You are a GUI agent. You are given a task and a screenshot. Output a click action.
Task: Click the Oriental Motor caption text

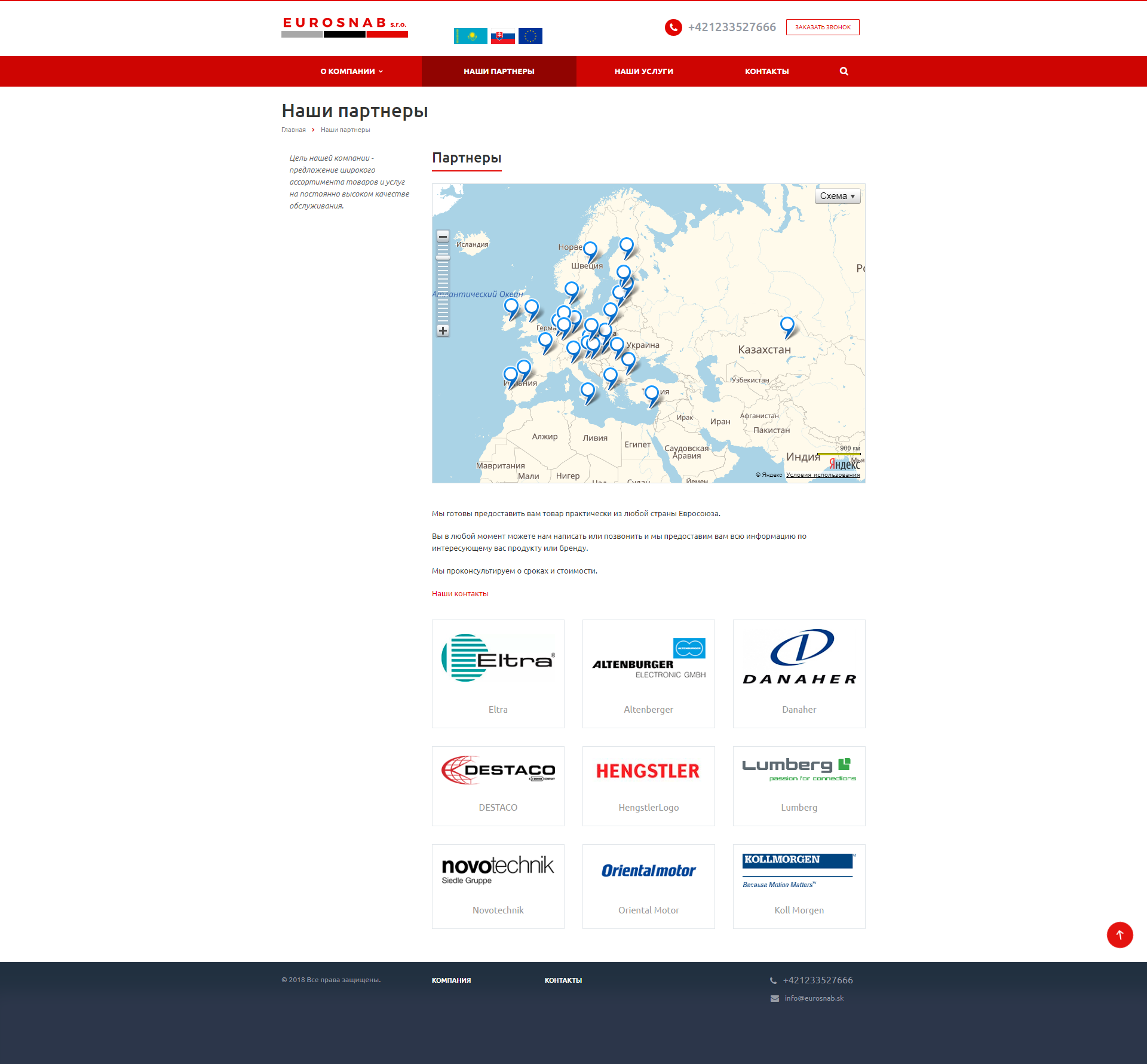[649, 910]
